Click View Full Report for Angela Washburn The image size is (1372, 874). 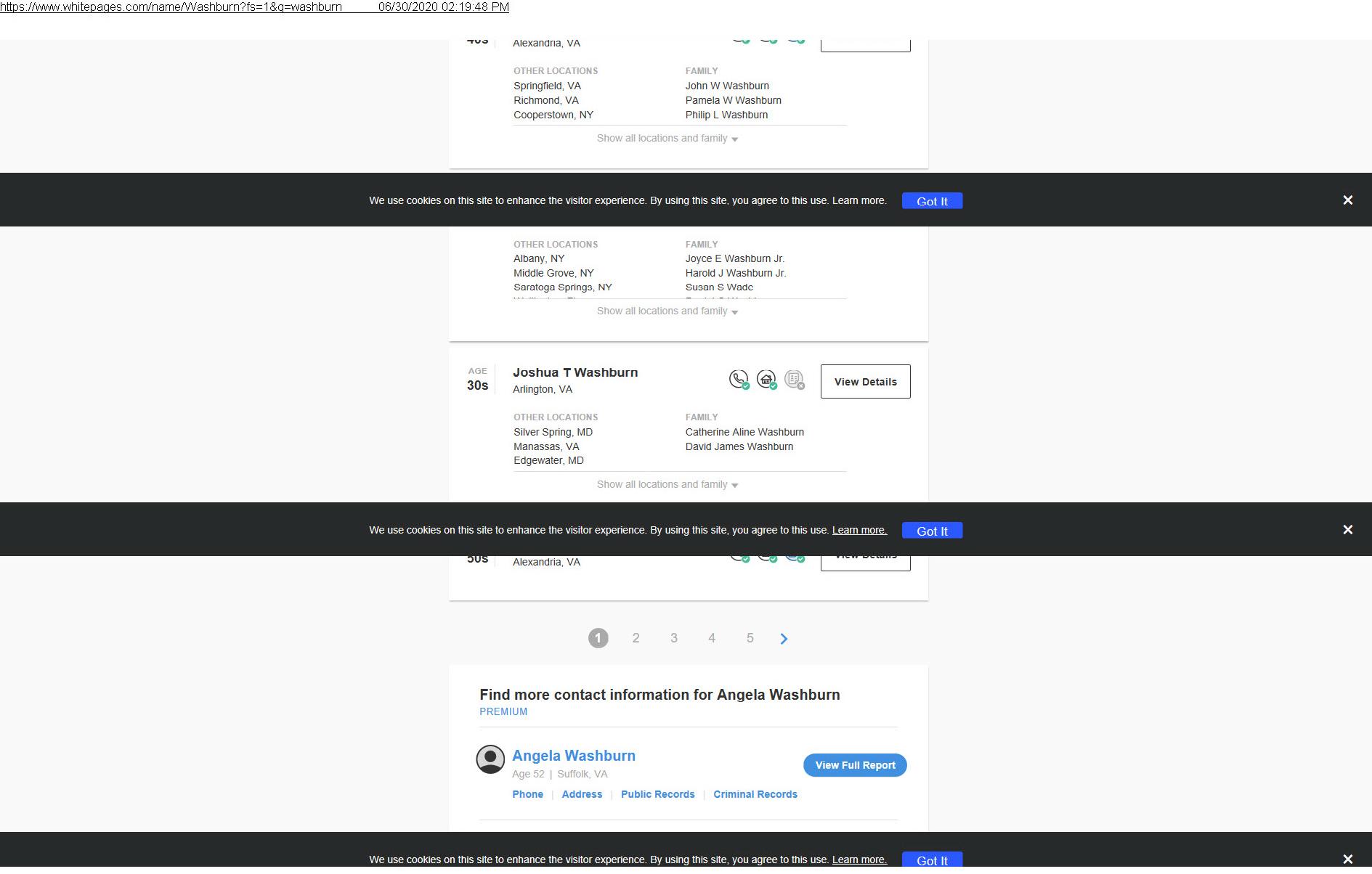[x=855, y=765]
